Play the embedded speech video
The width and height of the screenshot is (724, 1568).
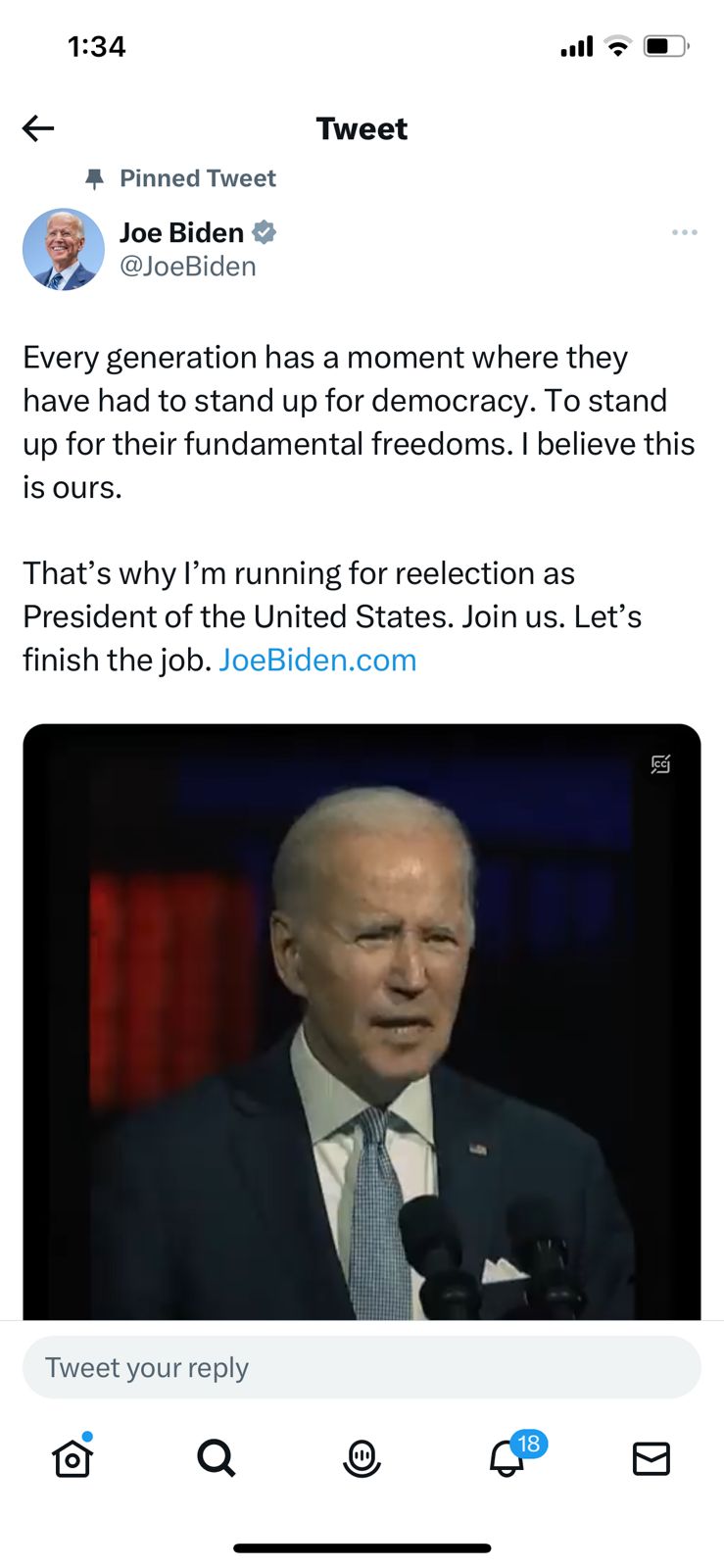(362, 1021)
